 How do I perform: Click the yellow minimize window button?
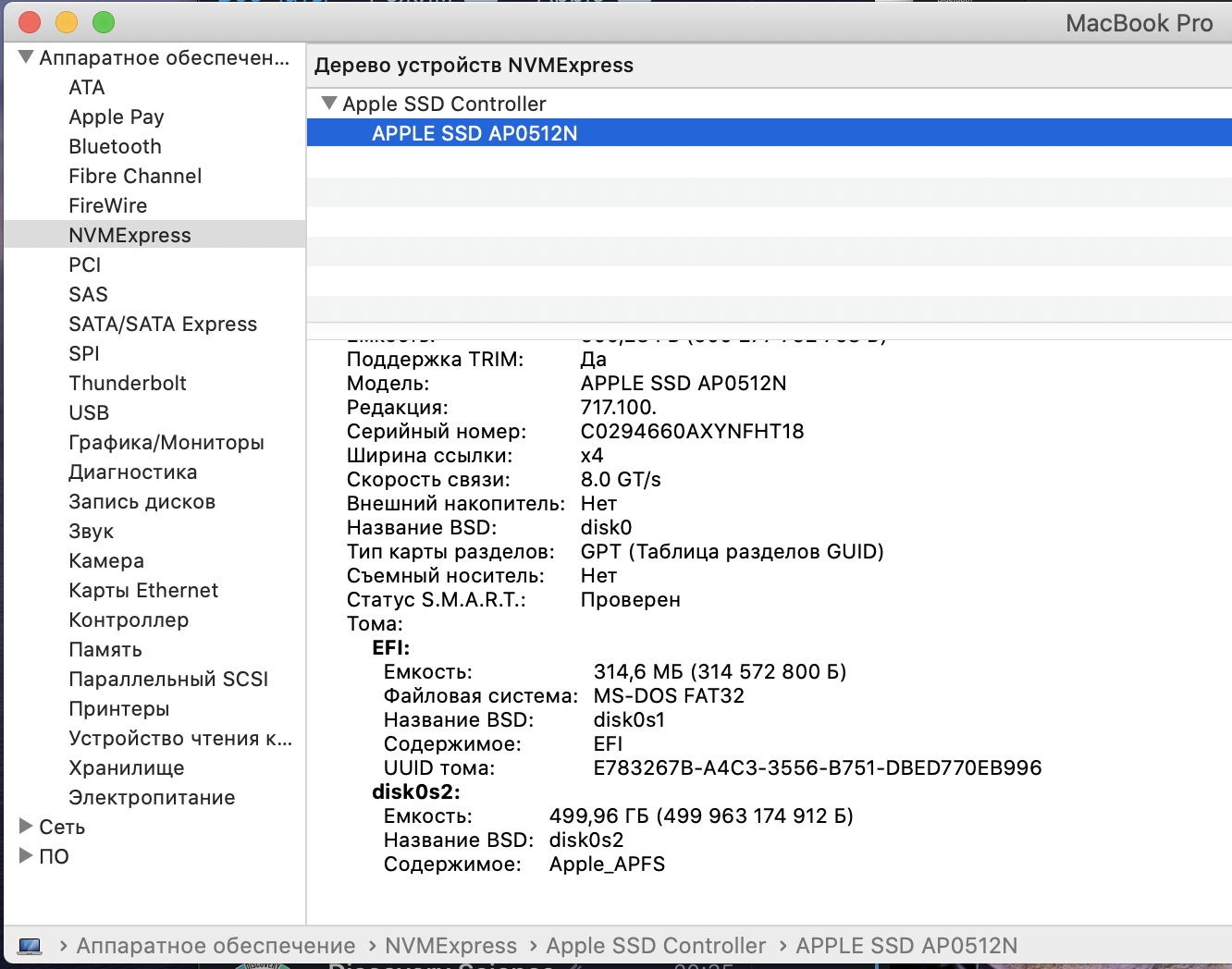point(67,22)
